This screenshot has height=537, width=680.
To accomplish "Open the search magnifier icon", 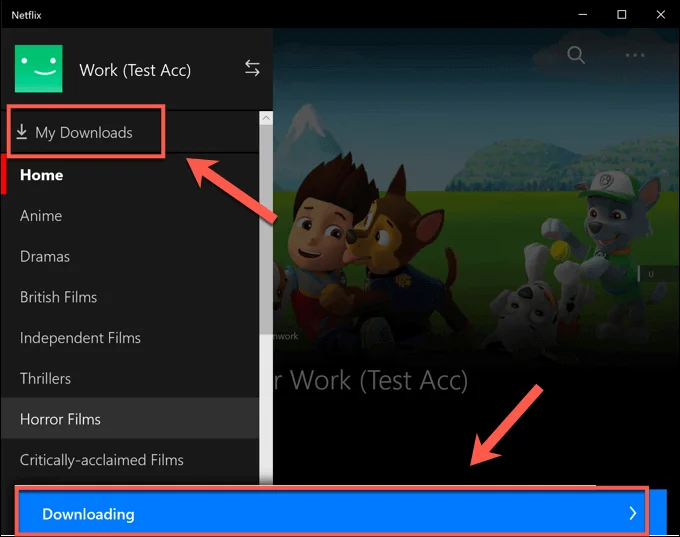I will pos(576,55).
